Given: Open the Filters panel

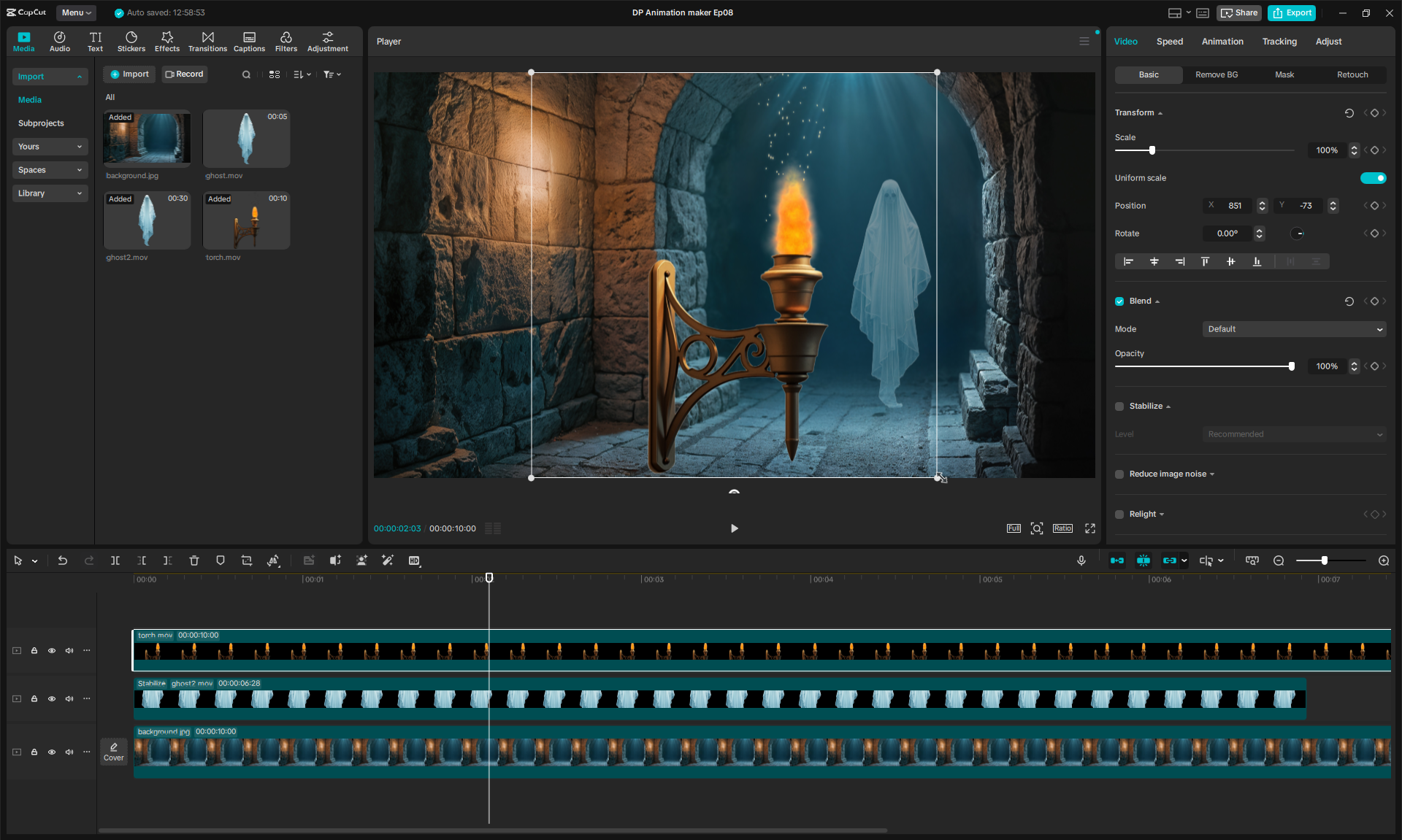Looking at the screenshot, I should [x=286, y=42].
